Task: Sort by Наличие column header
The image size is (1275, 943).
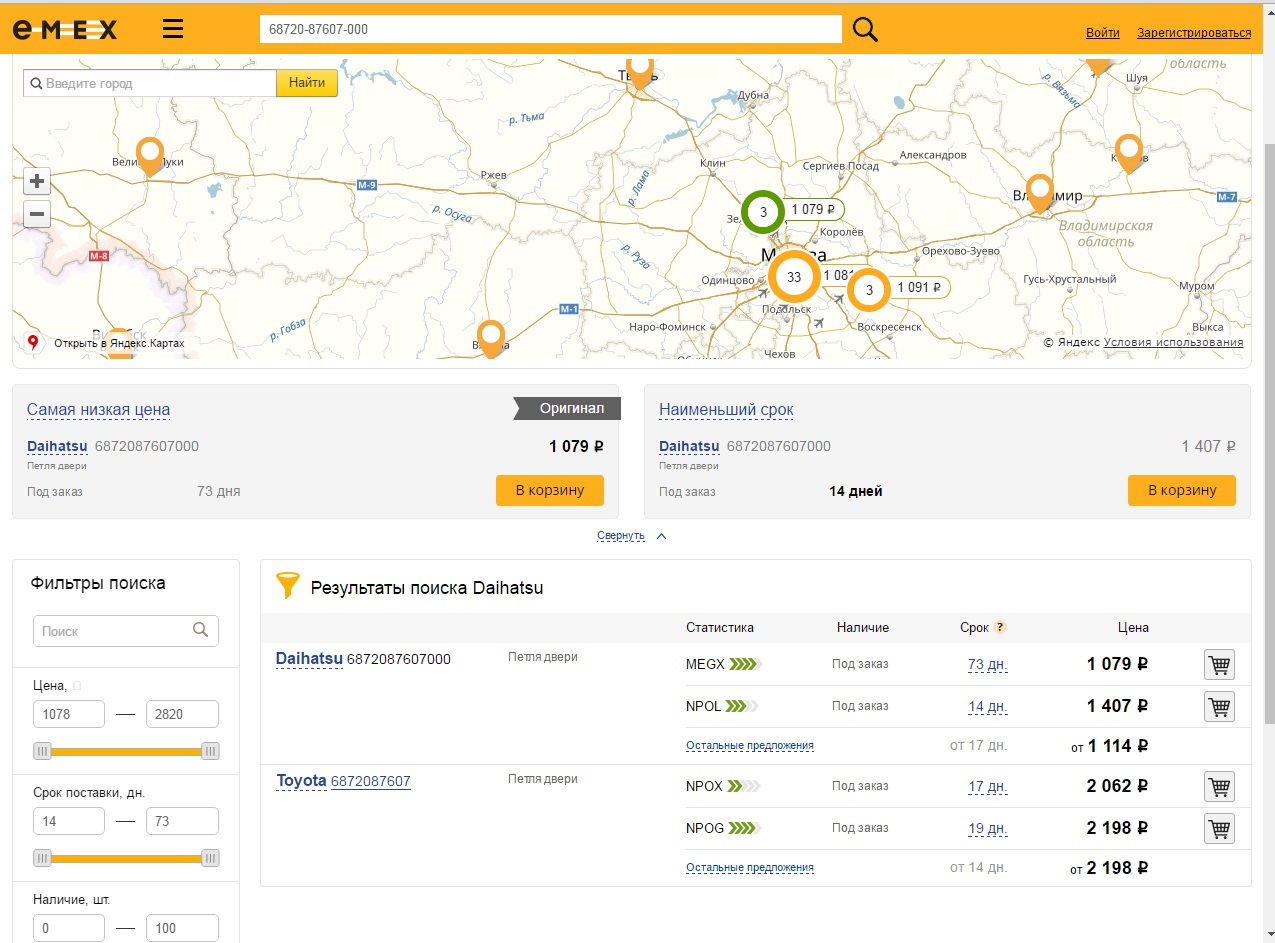Action: click(863, 628)
